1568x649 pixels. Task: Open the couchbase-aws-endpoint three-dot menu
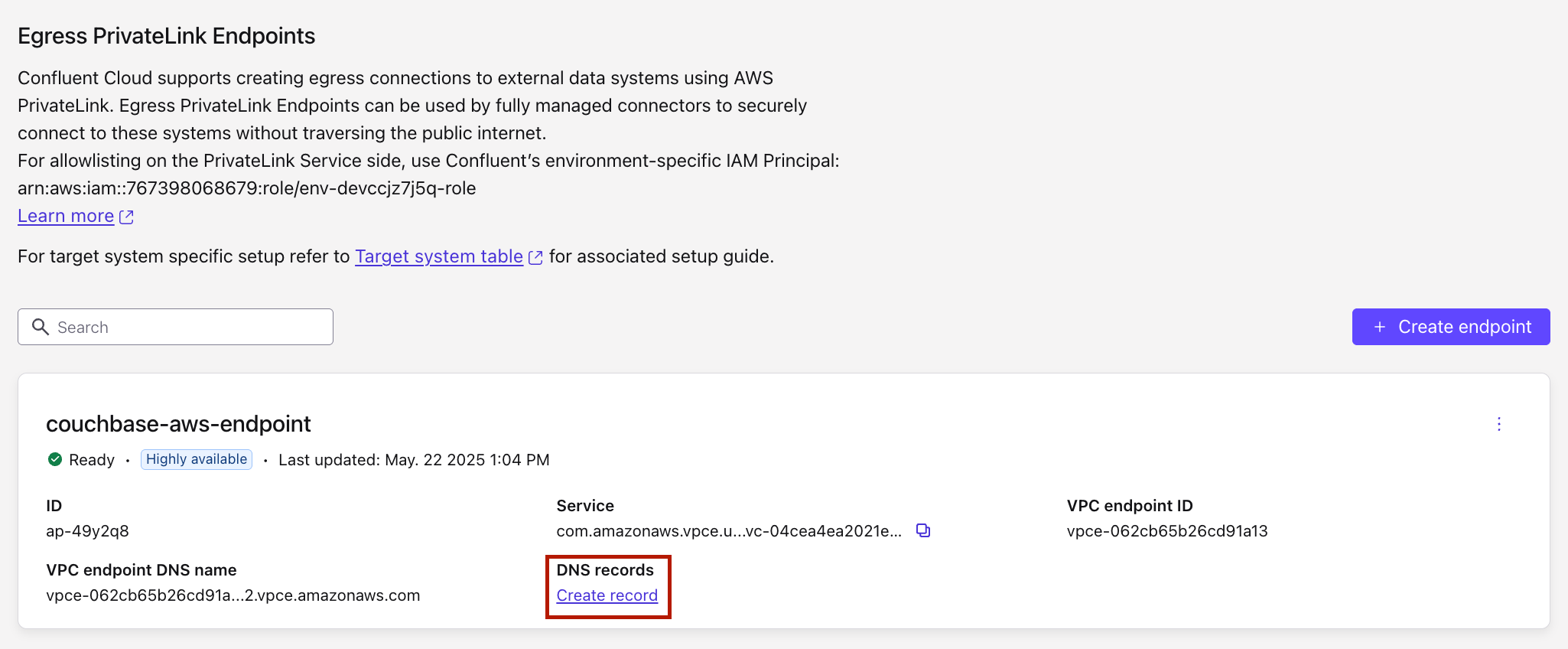click(1498, 424)
